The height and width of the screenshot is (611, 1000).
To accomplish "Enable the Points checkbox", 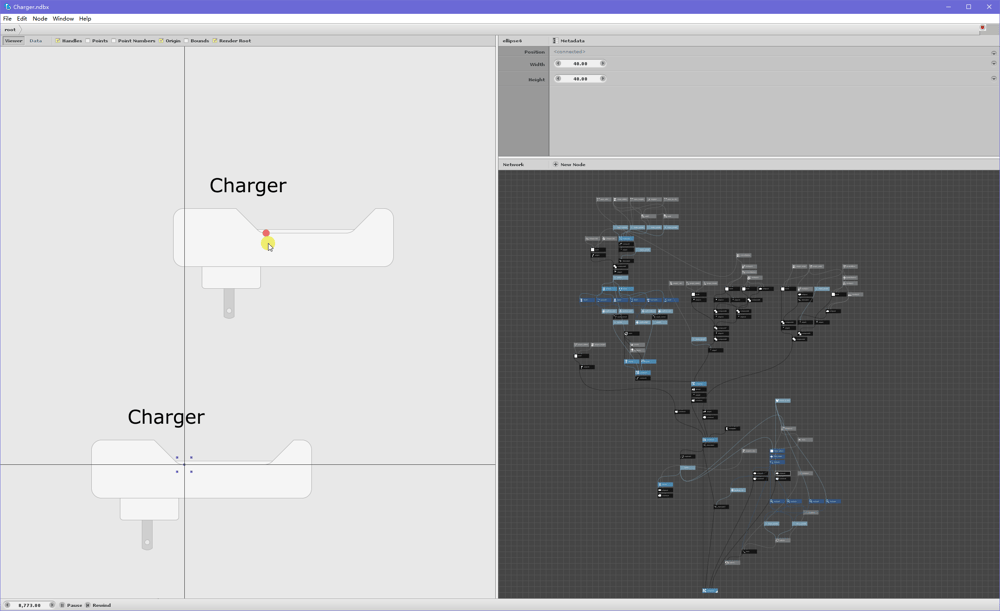I will pos(88,41).
